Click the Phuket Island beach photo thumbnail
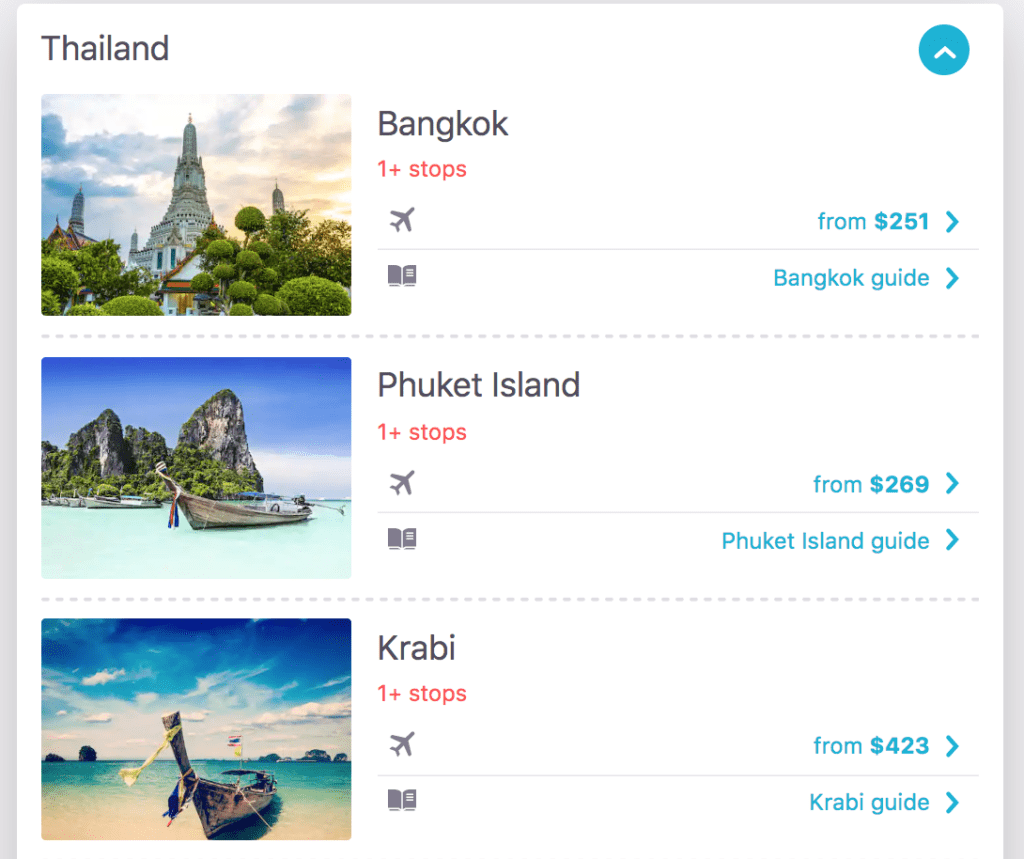 click(x=195, y=468)
